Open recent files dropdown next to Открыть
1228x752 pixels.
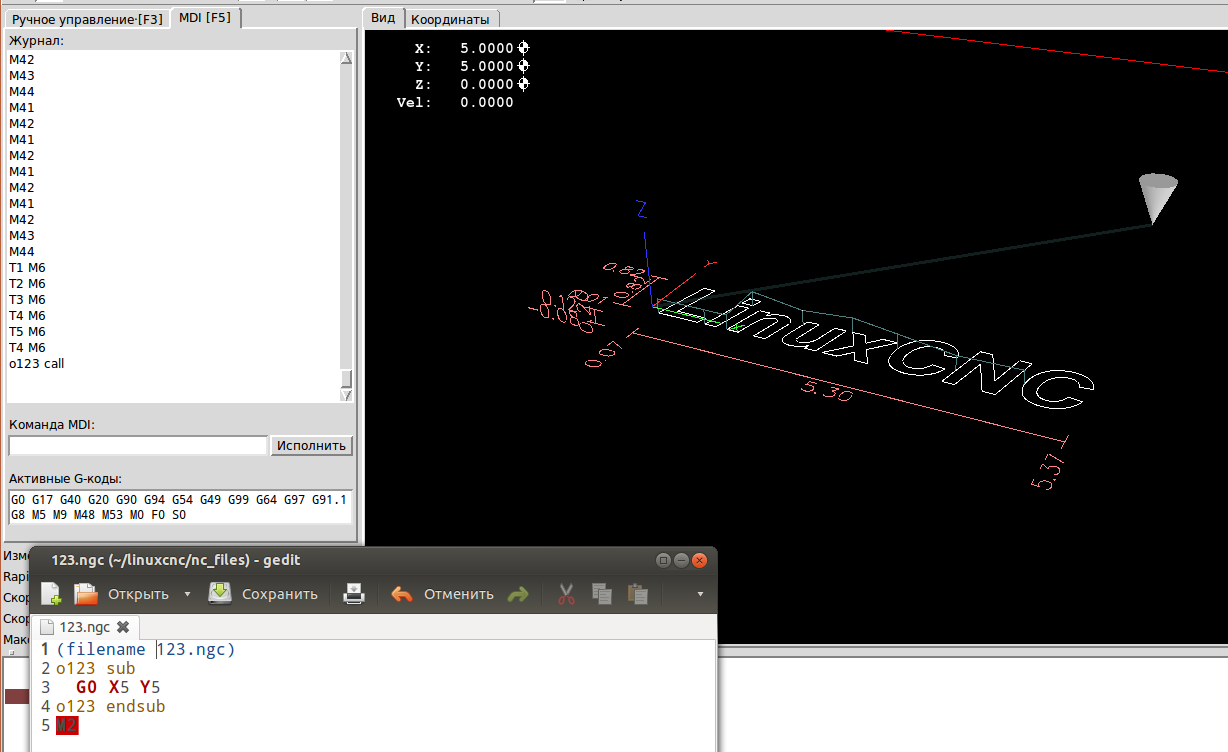point(187,594)
